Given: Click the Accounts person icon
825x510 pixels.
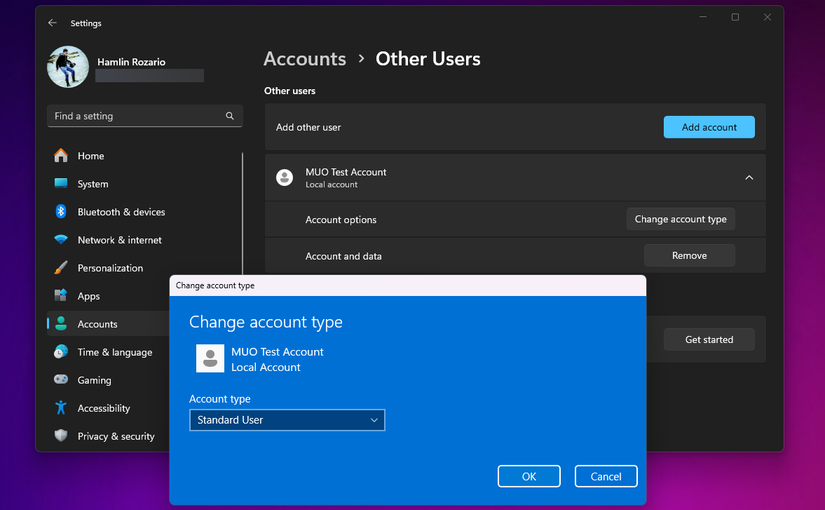Looking at the screenshot, I should click(61, 324).
